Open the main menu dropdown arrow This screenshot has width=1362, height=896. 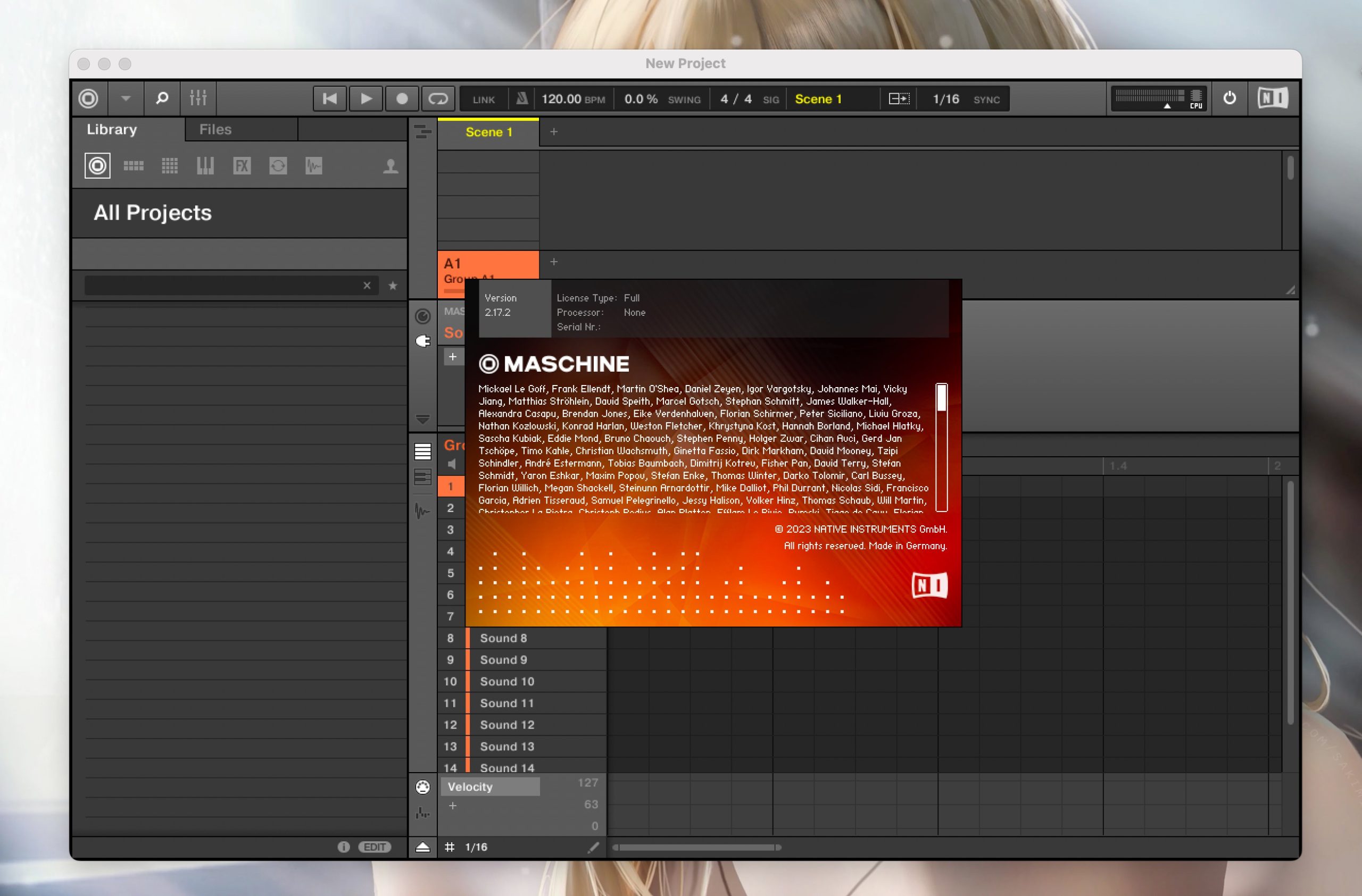coord(126,99)
